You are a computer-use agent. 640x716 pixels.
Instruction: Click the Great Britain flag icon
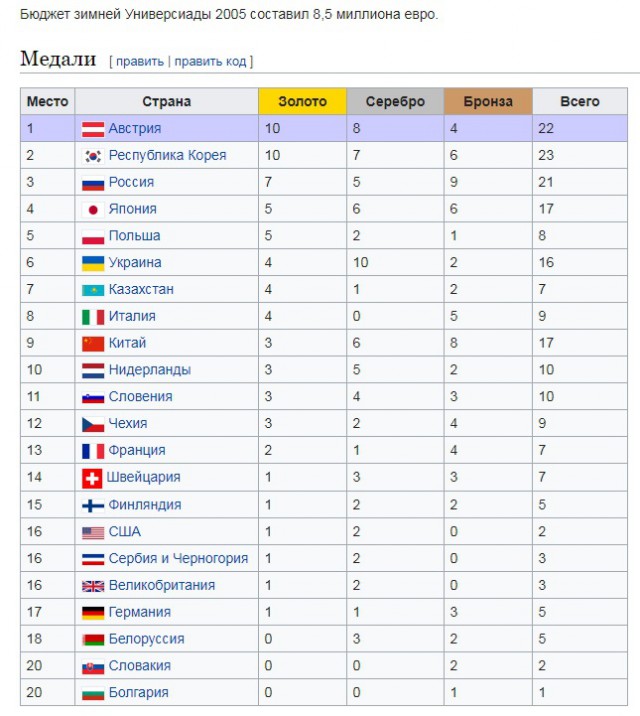(x=93, y=586)
